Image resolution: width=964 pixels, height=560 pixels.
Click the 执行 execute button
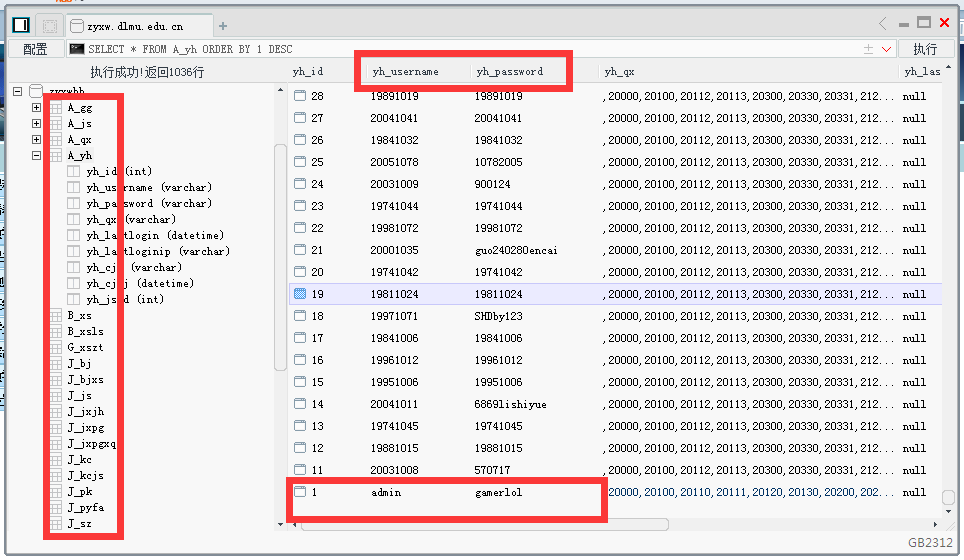coord(925,49)
